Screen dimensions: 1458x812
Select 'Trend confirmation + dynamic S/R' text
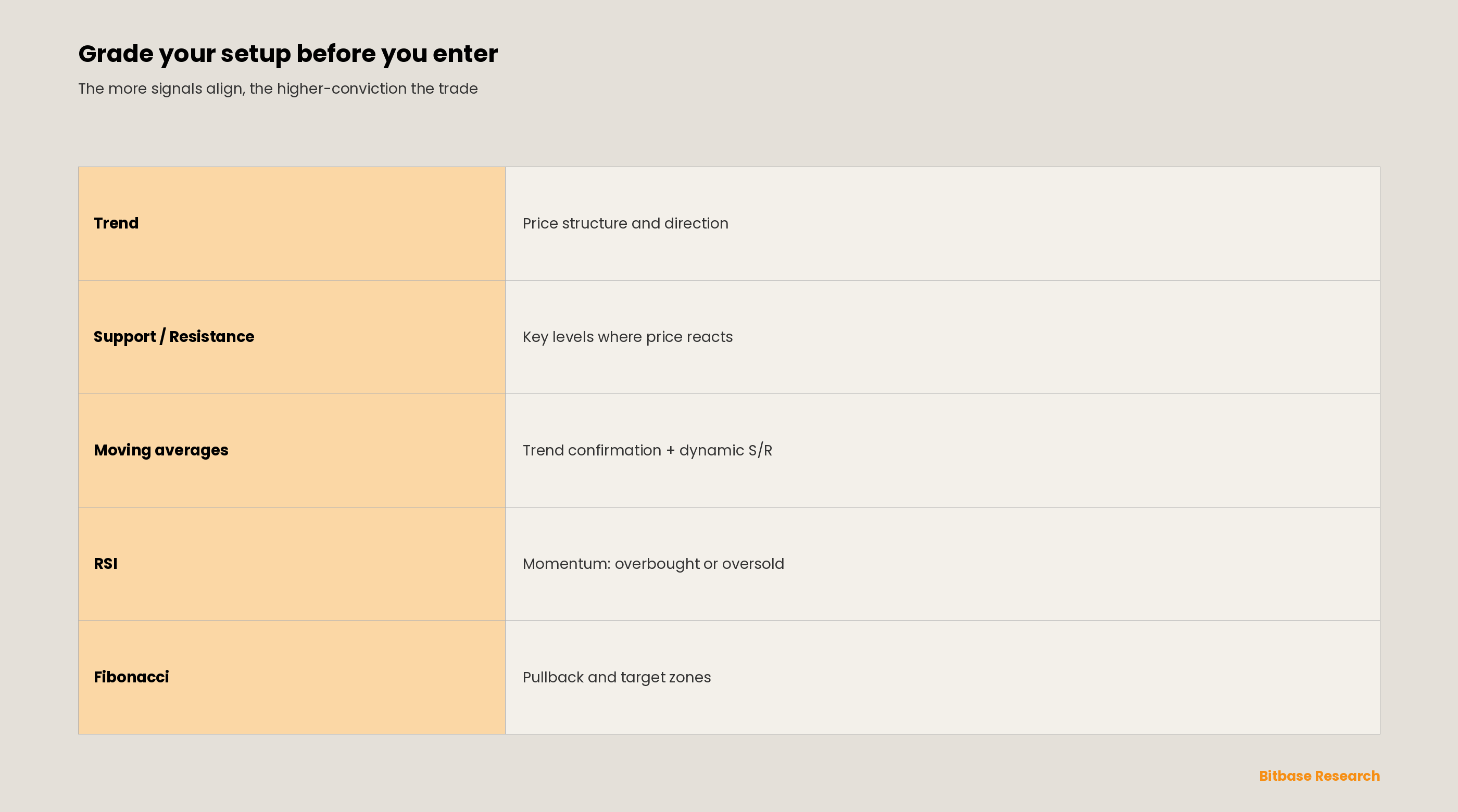pos(647,450)
